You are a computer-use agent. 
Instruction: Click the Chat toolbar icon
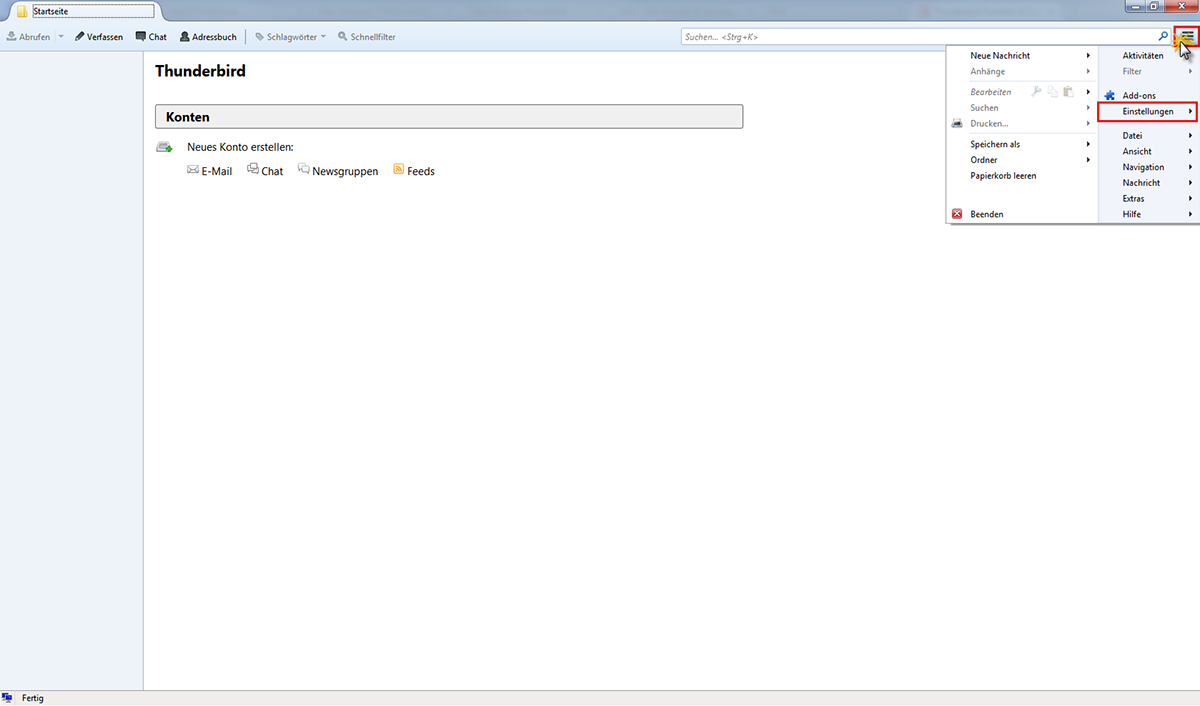[x=141, y=37]
